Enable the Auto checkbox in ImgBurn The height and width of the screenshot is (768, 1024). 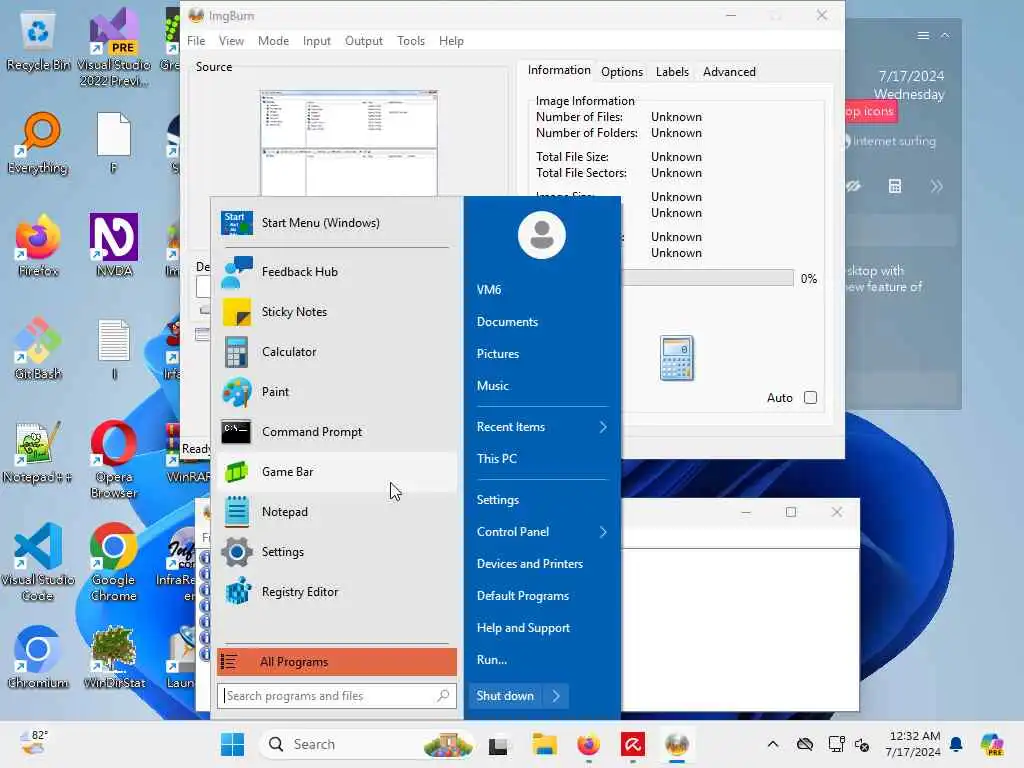(x=810, y=398)
